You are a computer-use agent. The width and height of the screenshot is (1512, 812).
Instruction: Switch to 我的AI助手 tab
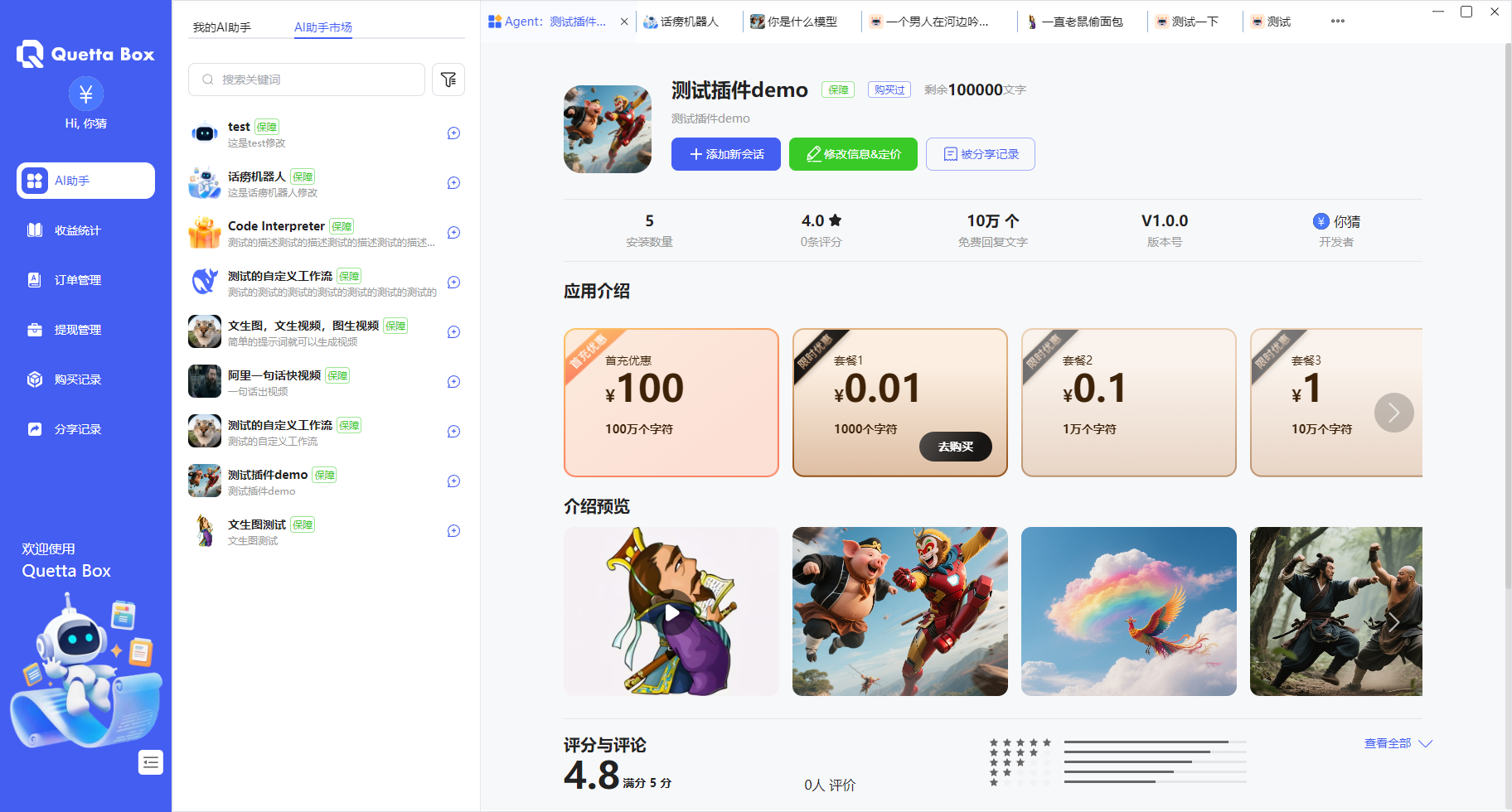coord(222,27)
